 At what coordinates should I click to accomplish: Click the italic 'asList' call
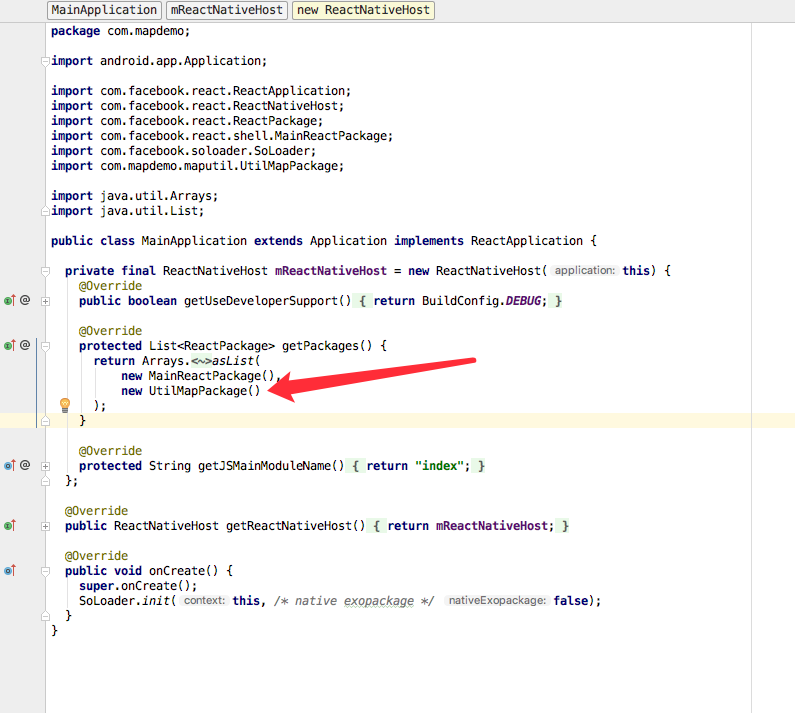(x=232, y=361)
